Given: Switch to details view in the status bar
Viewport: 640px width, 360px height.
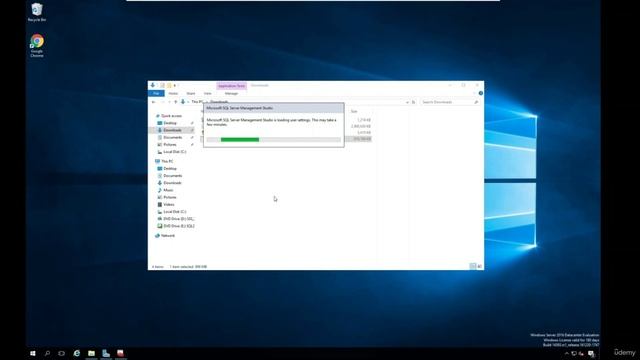Looking at the screenshot, I should click(x=473, y=267).
